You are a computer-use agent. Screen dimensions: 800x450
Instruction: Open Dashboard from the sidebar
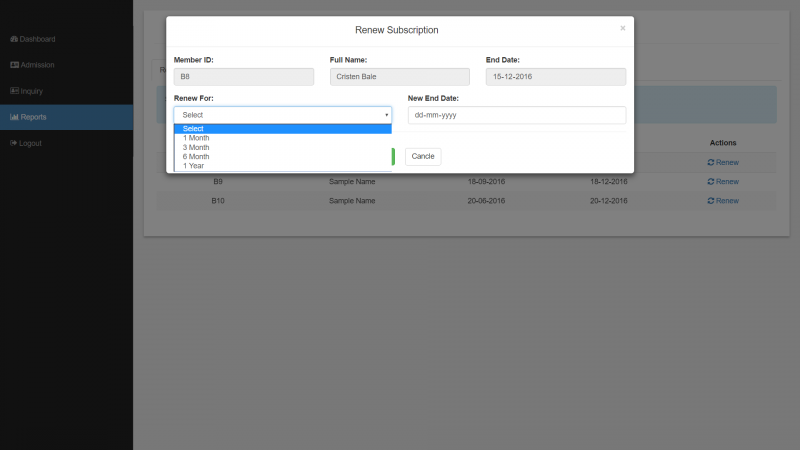(37, 39)
